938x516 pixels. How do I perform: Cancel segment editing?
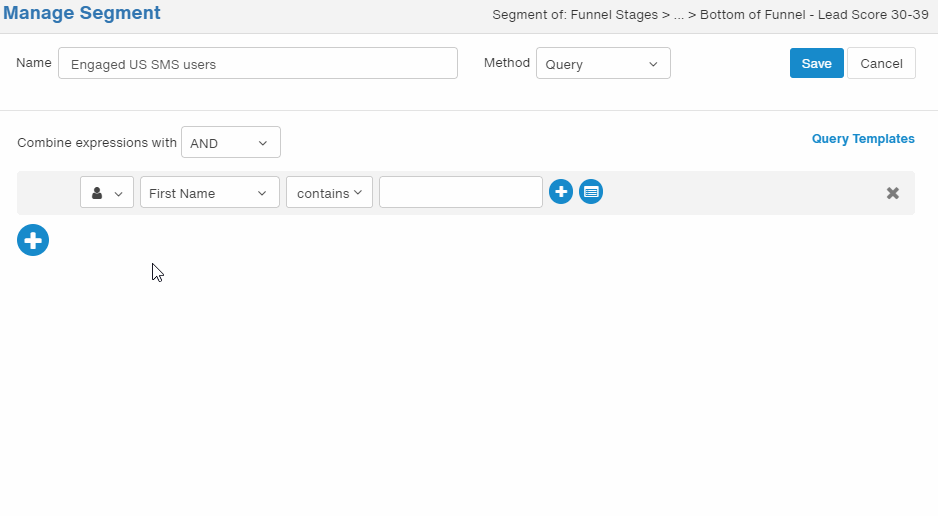click(881, 63)
